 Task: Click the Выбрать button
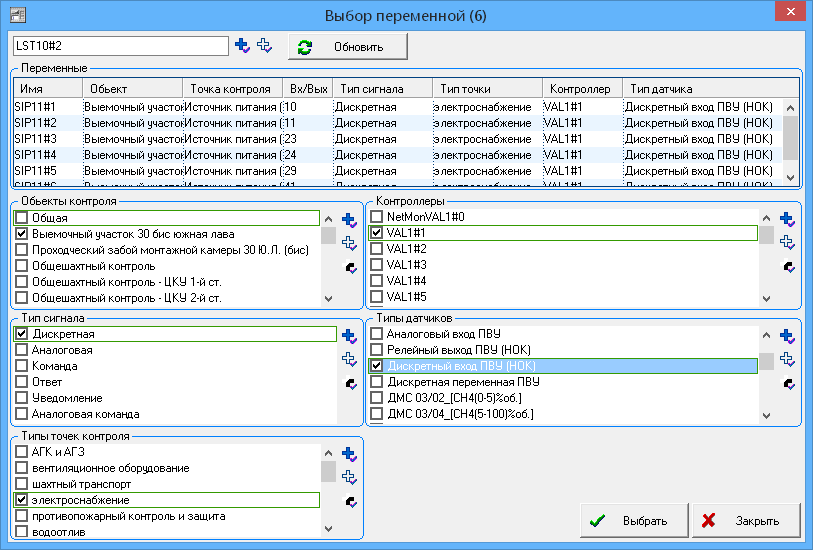pos(634,520)
